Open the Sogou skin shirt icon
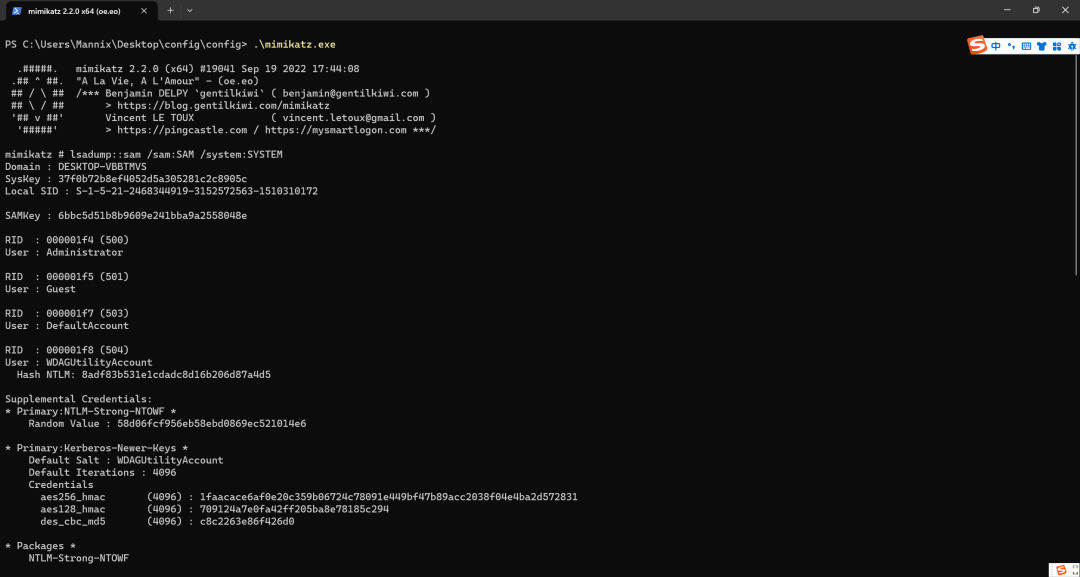This screenshot has width=1080, height=577. pyautogui.click(x=1041, y=46)
